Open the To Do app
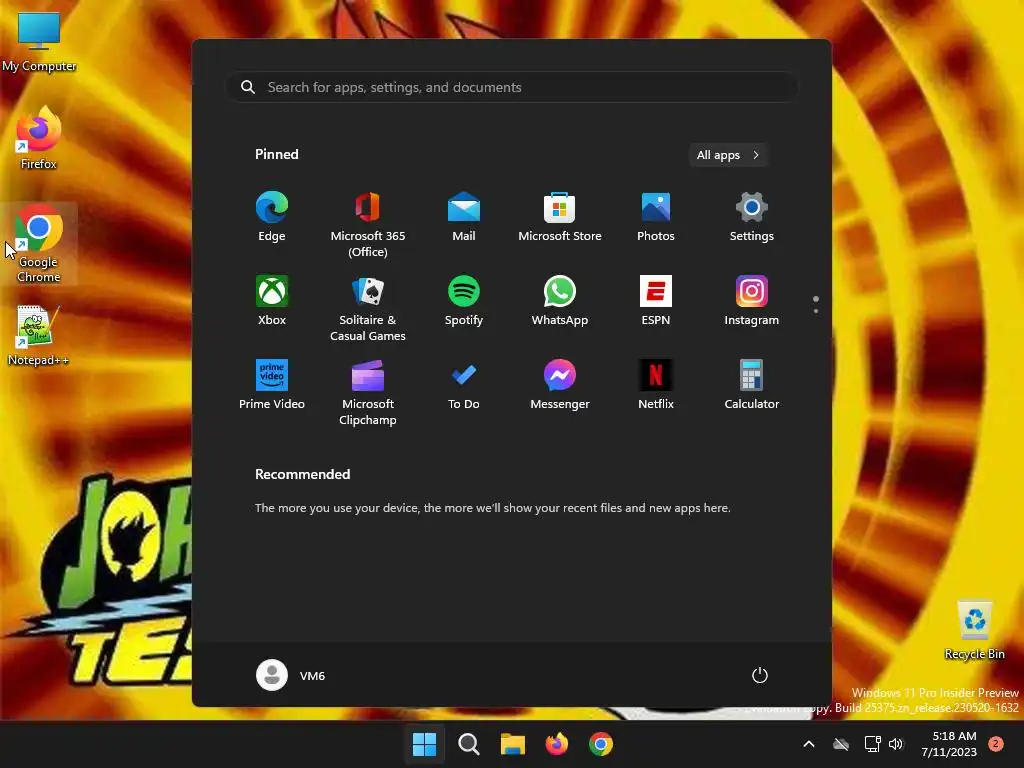 pyautogui.click(x=464, y=385)
